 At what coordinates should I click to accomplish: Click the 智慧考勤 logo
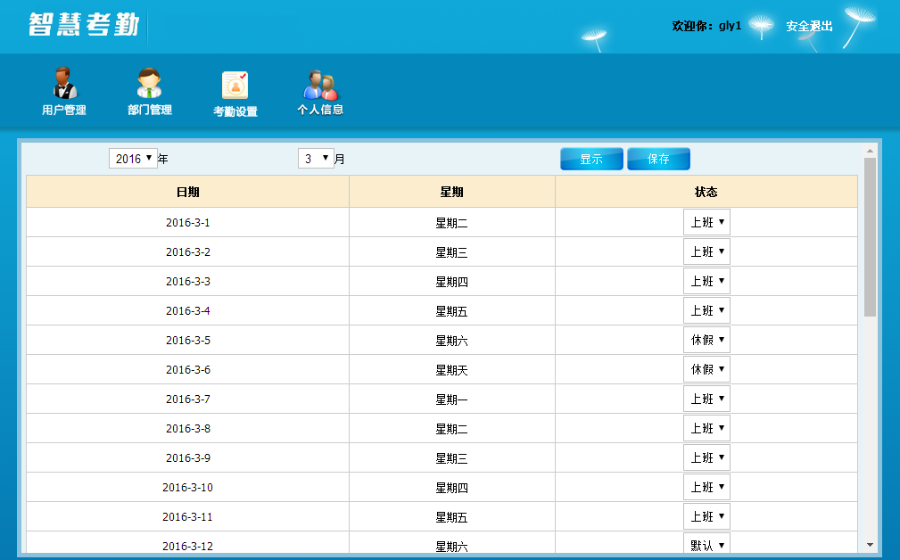[x=84, y=25]
